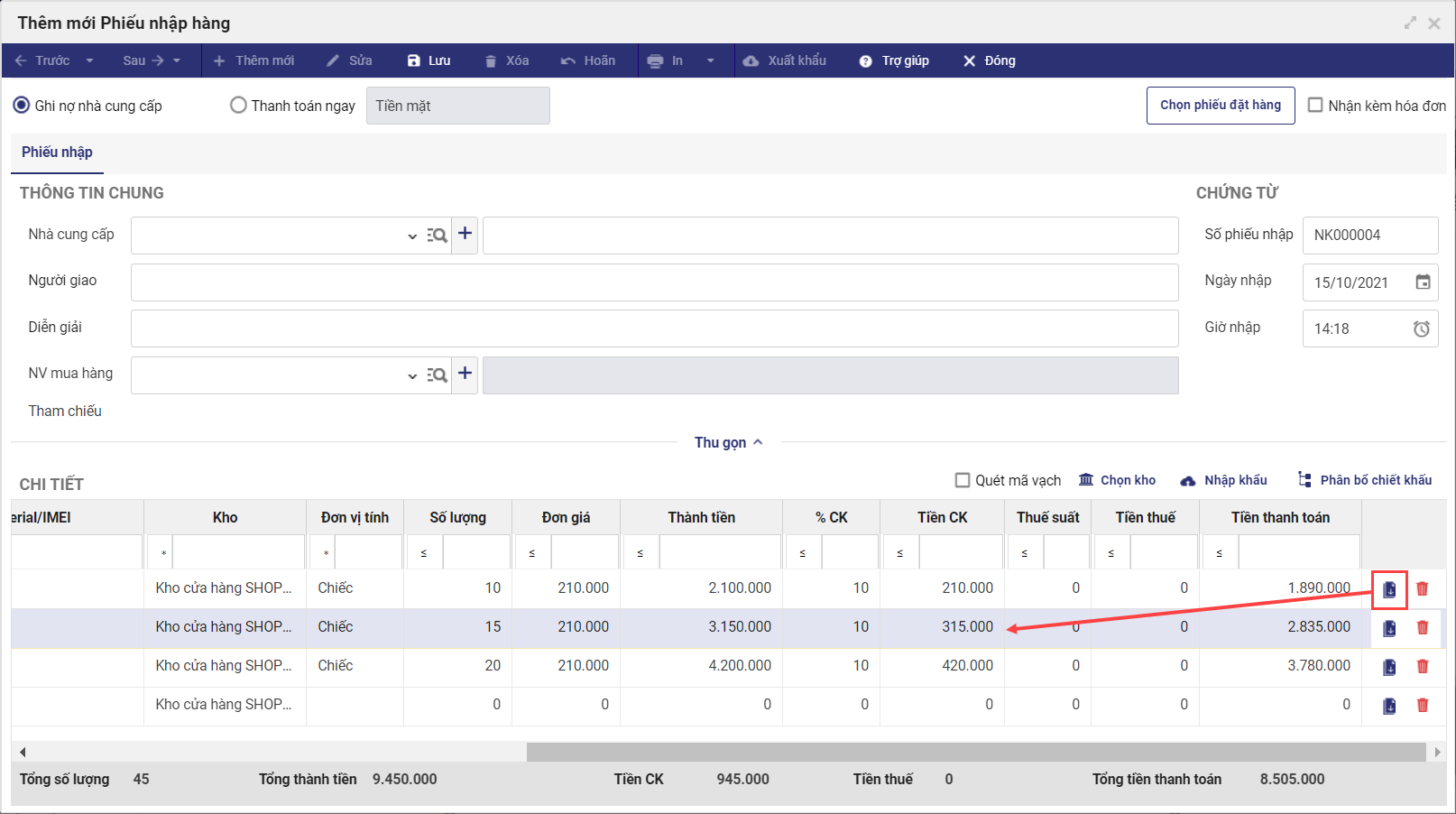Click Trợ giúp in the toolbar
The width and height of the screenshot is (1456, 814).
(x=905, y=60)
